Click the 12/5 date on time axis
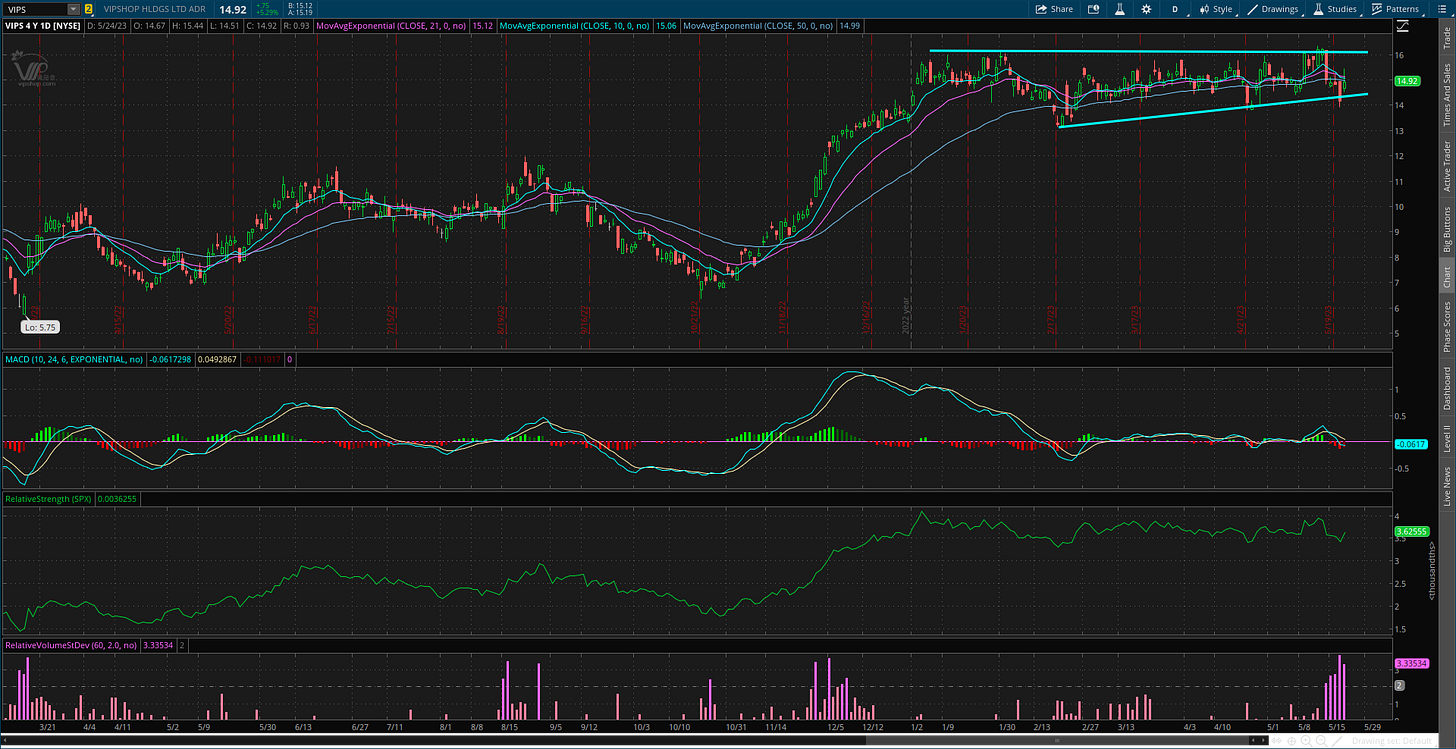This screenshot has width=1456, height=749. (837, 728)
